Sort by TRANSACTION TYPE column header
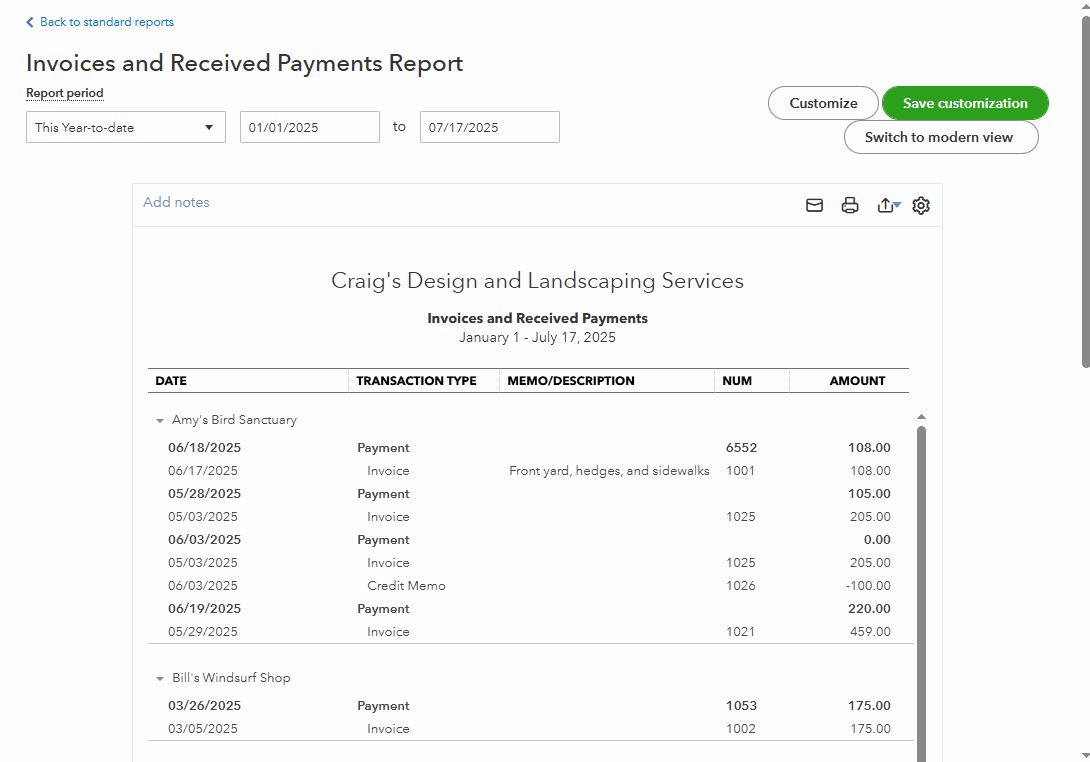The image size is (1090, 762). pyautogui.click(x=416, y=381)
